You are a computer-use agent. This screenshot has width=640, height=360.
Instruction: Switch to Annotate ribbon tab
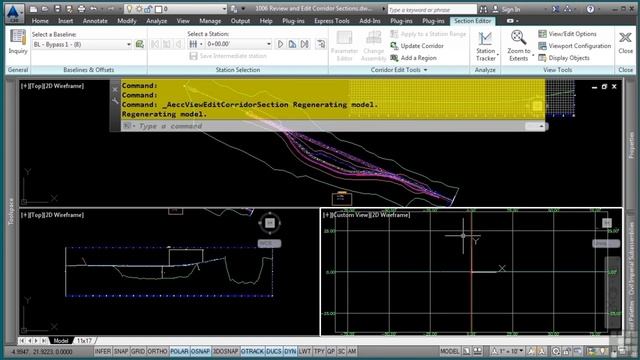(95, 21)
